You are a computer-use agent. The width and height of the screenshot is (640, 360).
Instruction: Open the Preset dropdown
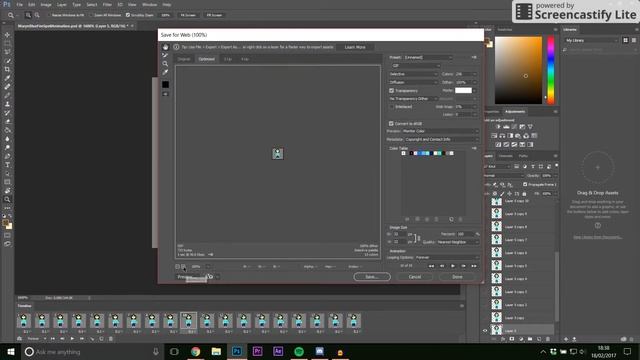point(428,58)
